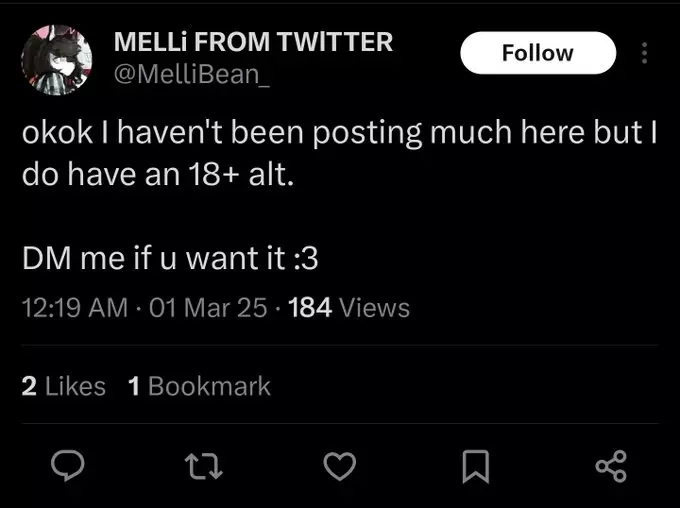Open the three-dot more options menu
This screenshot has width=680, height=508.
pos(645,53)
